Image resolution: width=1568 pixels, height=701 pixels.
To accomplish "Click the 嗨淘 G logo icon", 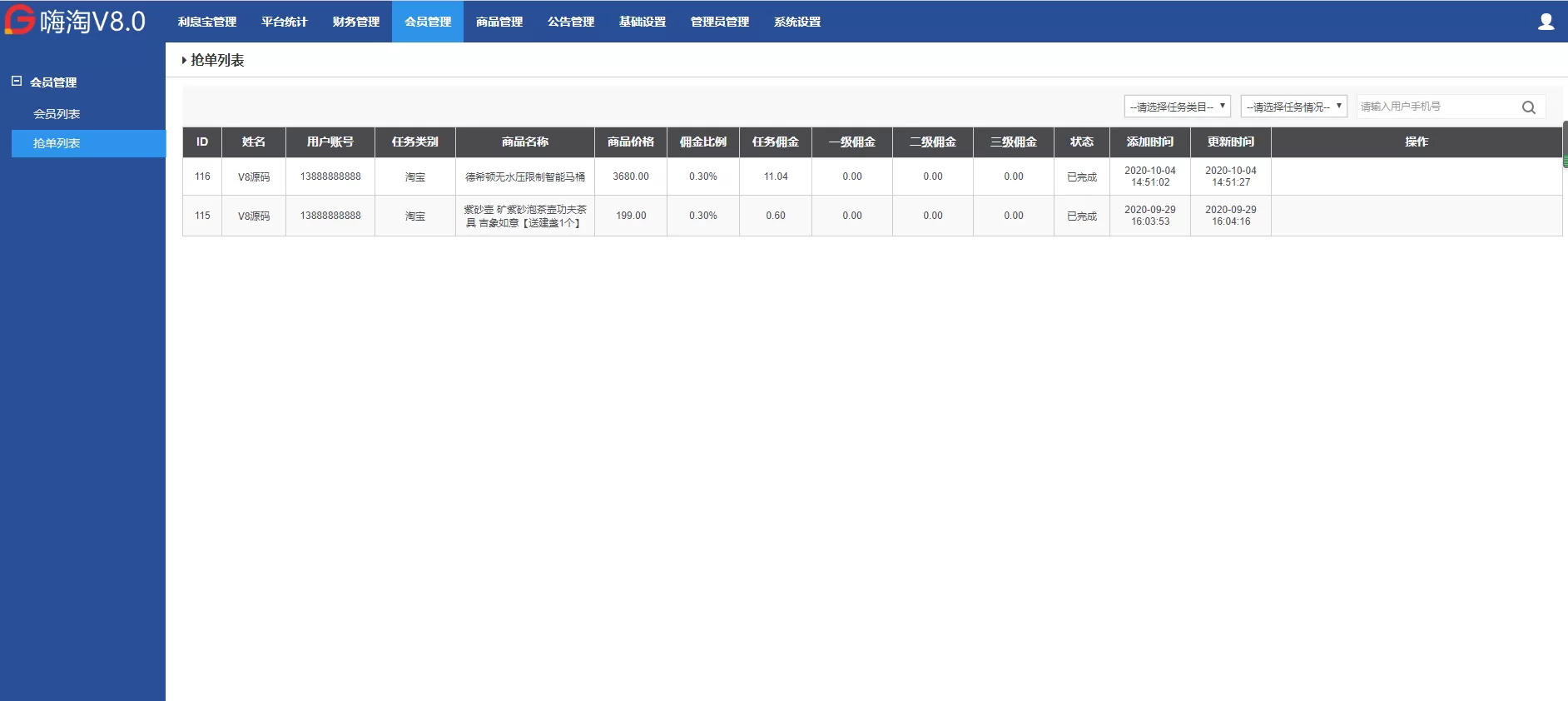I will [x=19, y=20].
